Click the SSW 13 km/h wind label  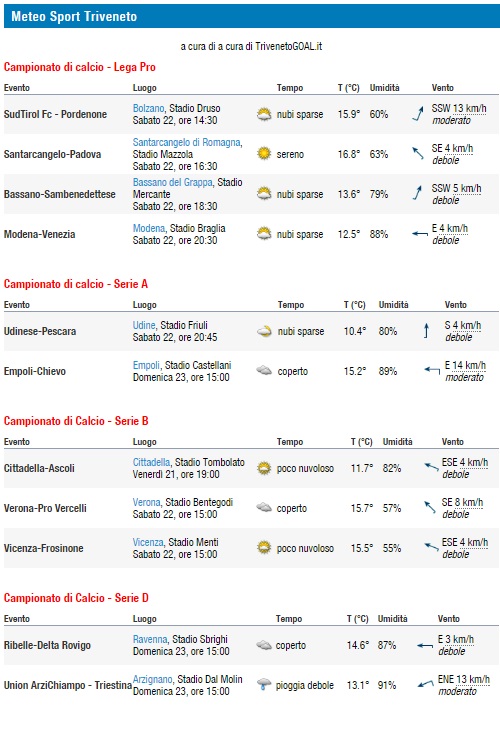(459, 109)
